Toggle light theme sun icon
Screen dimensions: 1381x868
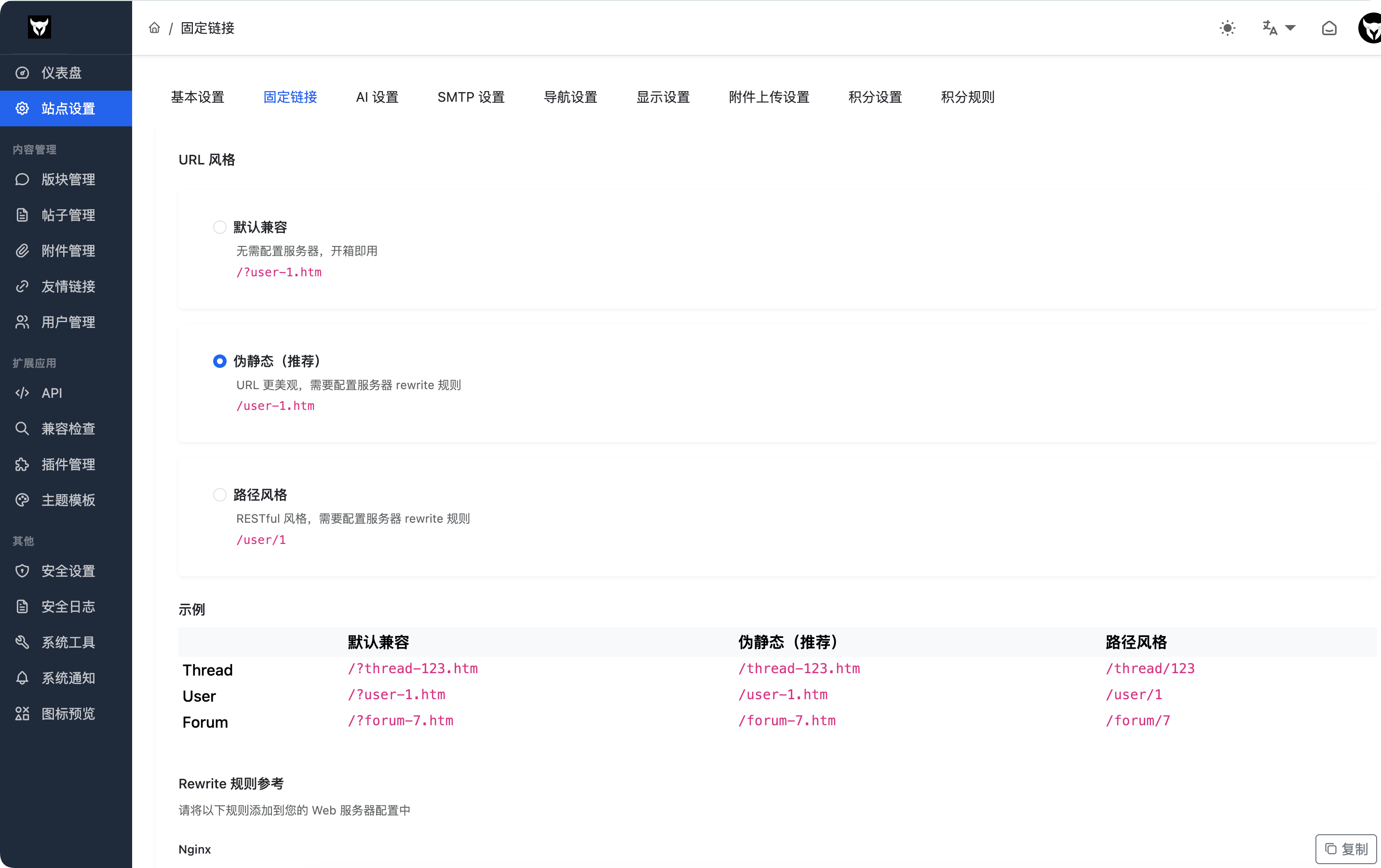[1227, 28]
